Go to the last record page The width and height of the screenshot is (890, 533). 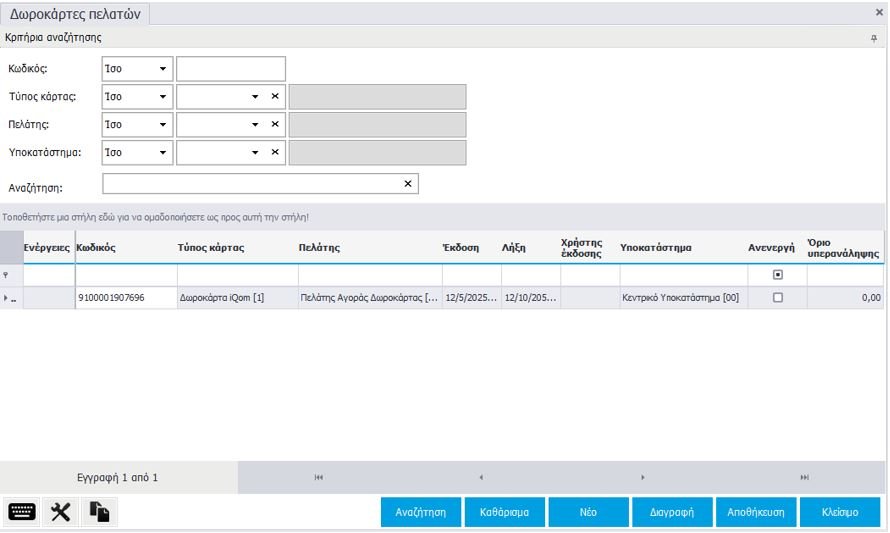pyautogui.click(x=804, y=478)
